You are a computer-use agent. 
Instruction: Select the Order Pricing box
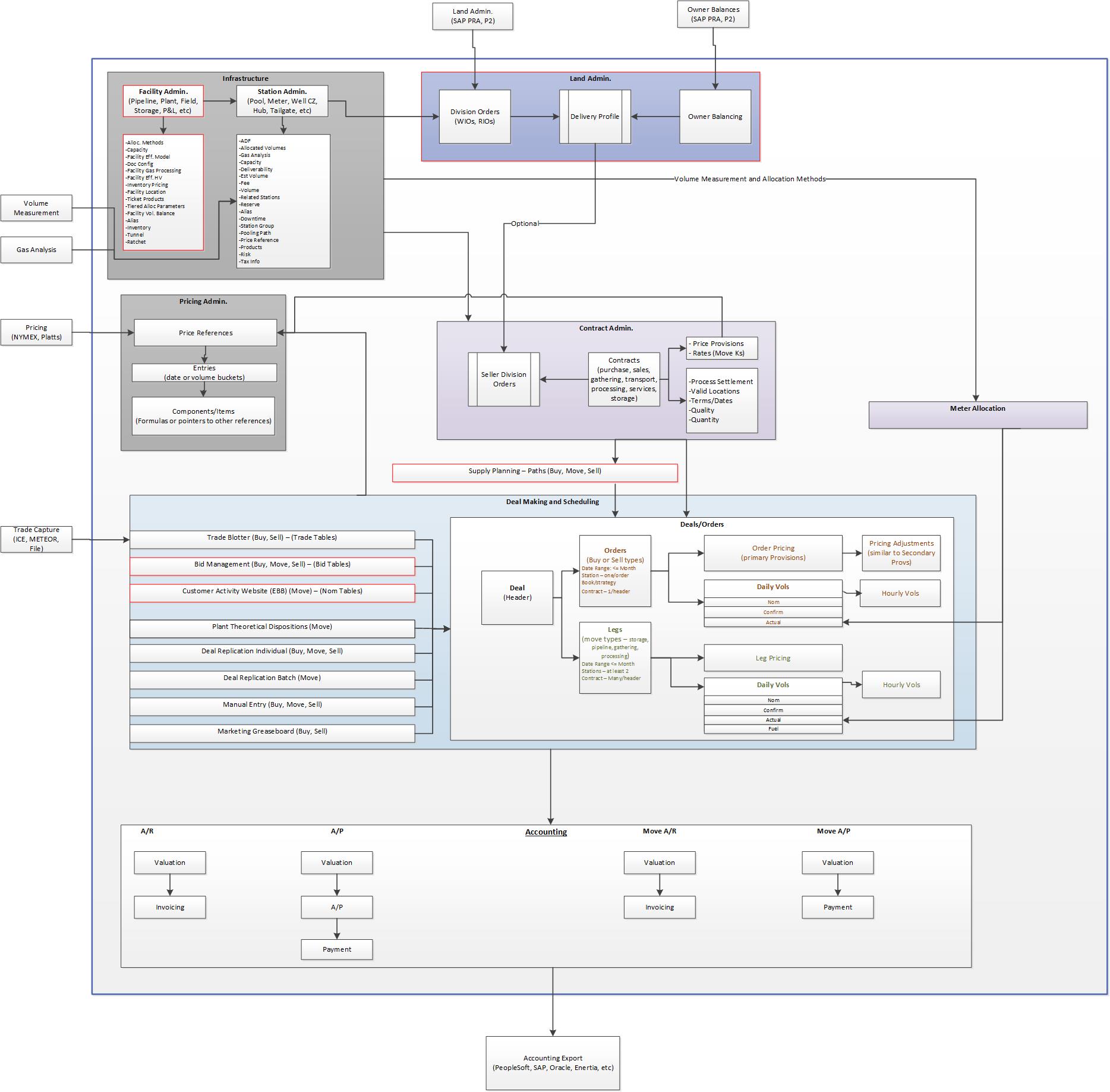pyautogui.click(x=773, y=553)
